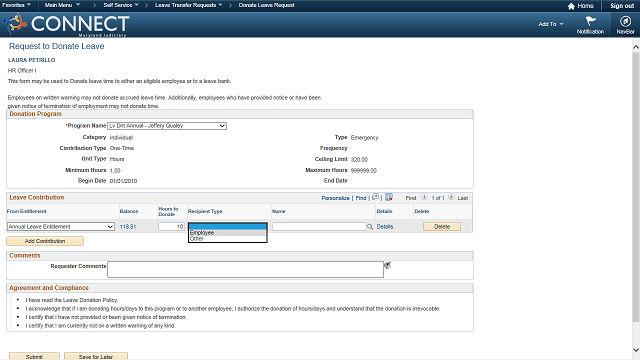Open the Notification flag icon
Image resolution: width=640 pixels, height=360 pixels.
[x=590, y=21]
